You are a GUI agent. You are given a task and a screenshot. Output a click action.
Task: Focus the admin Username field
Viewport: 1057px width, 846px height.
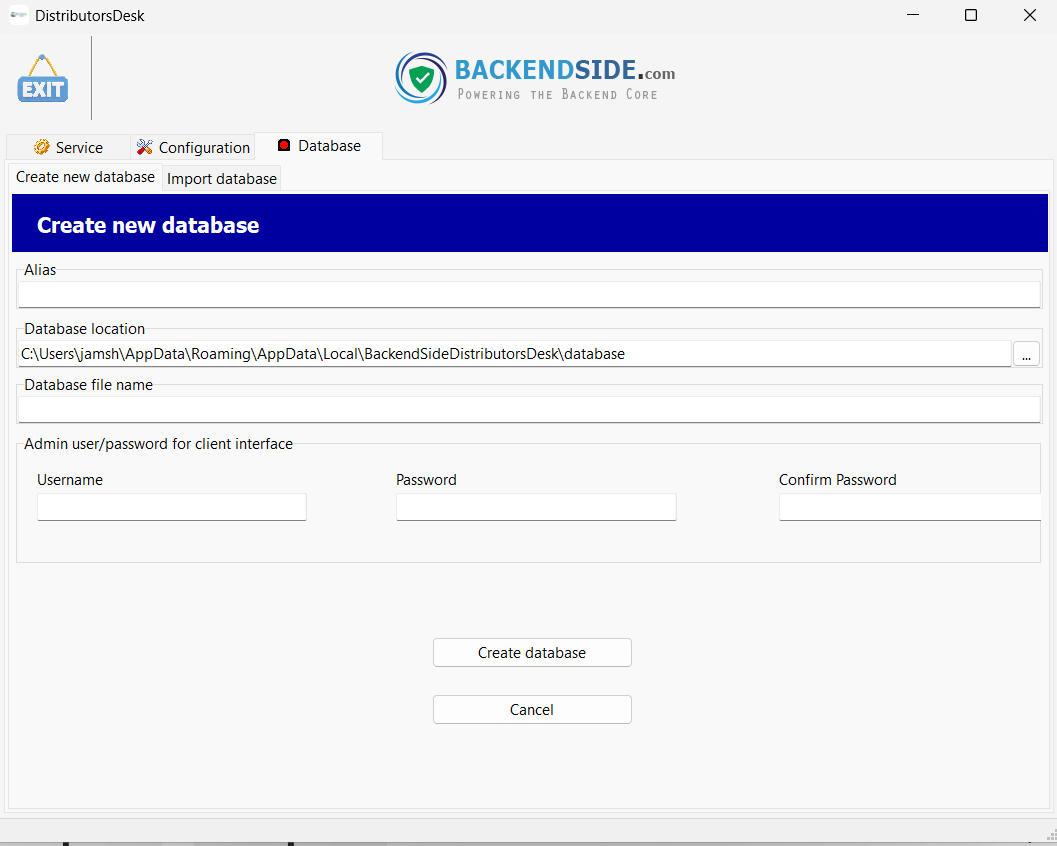[x=171, y=507]
